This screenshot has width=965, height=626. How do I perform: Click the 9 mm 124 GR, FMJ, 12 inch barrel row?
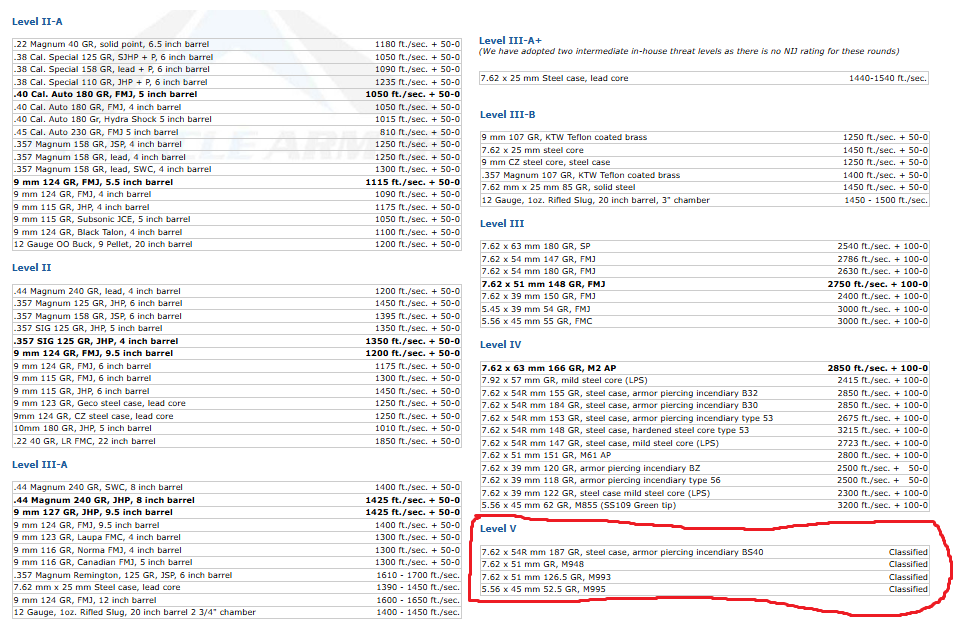tap(237, 600)
